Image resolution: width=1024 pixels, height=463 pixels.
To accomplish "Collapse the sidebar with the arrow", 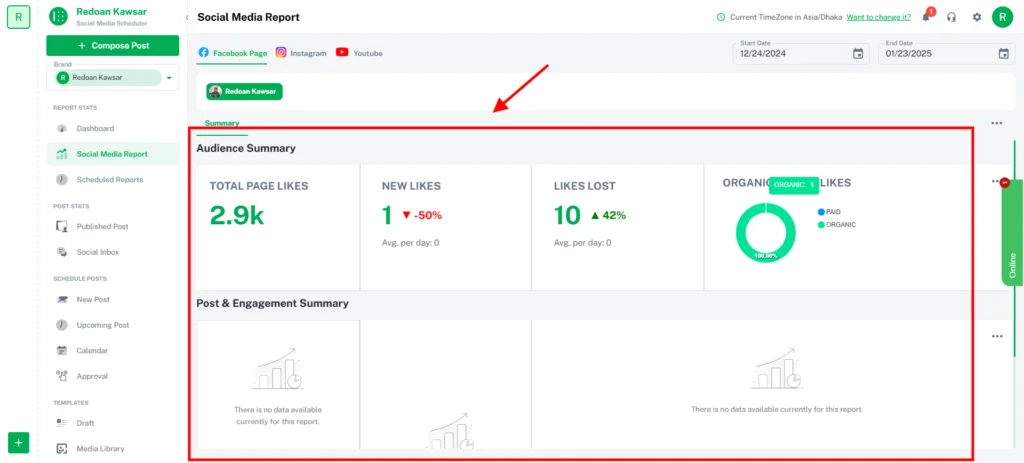I will [188, 18].
